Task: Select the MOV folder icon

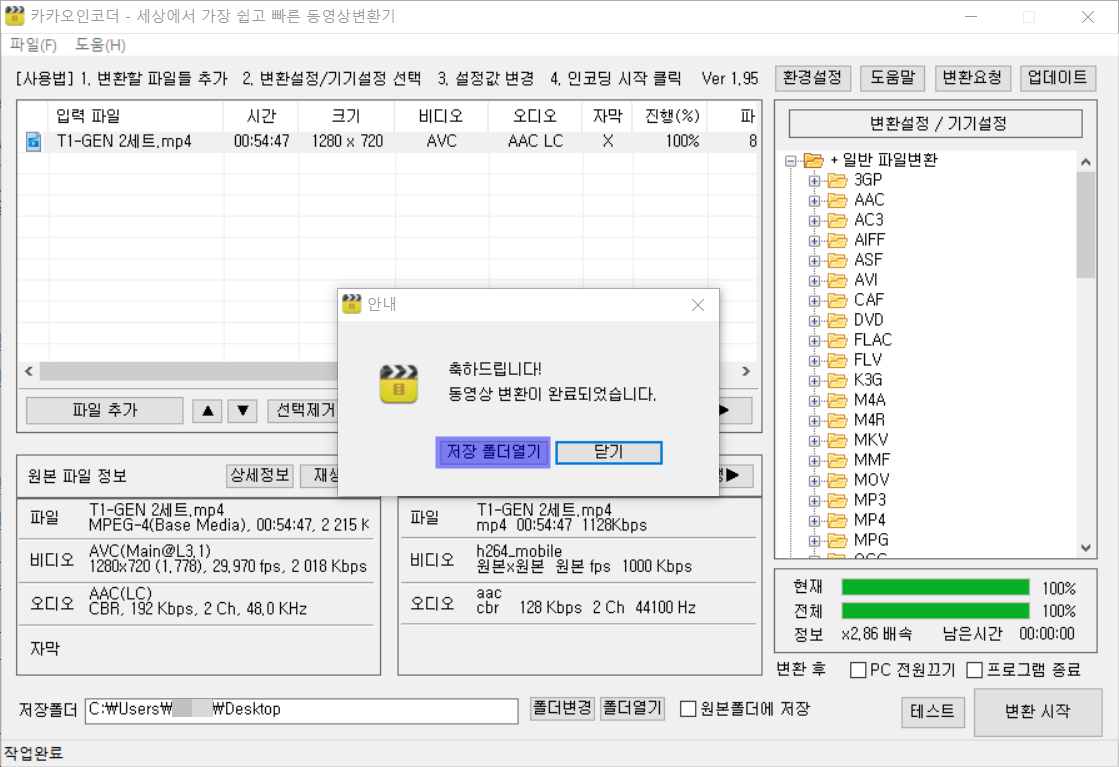Action: [x=837, y=480]
